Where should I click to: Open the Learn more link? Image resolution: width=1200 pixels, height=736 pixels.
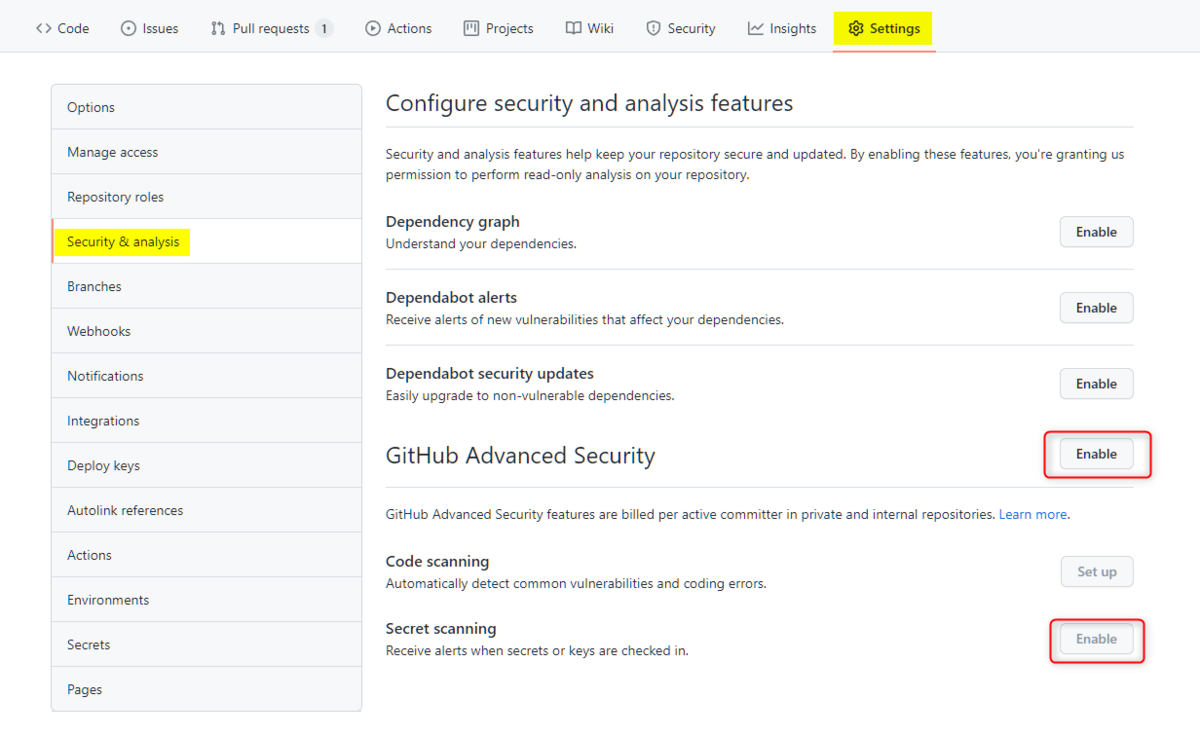[1033, 514]
